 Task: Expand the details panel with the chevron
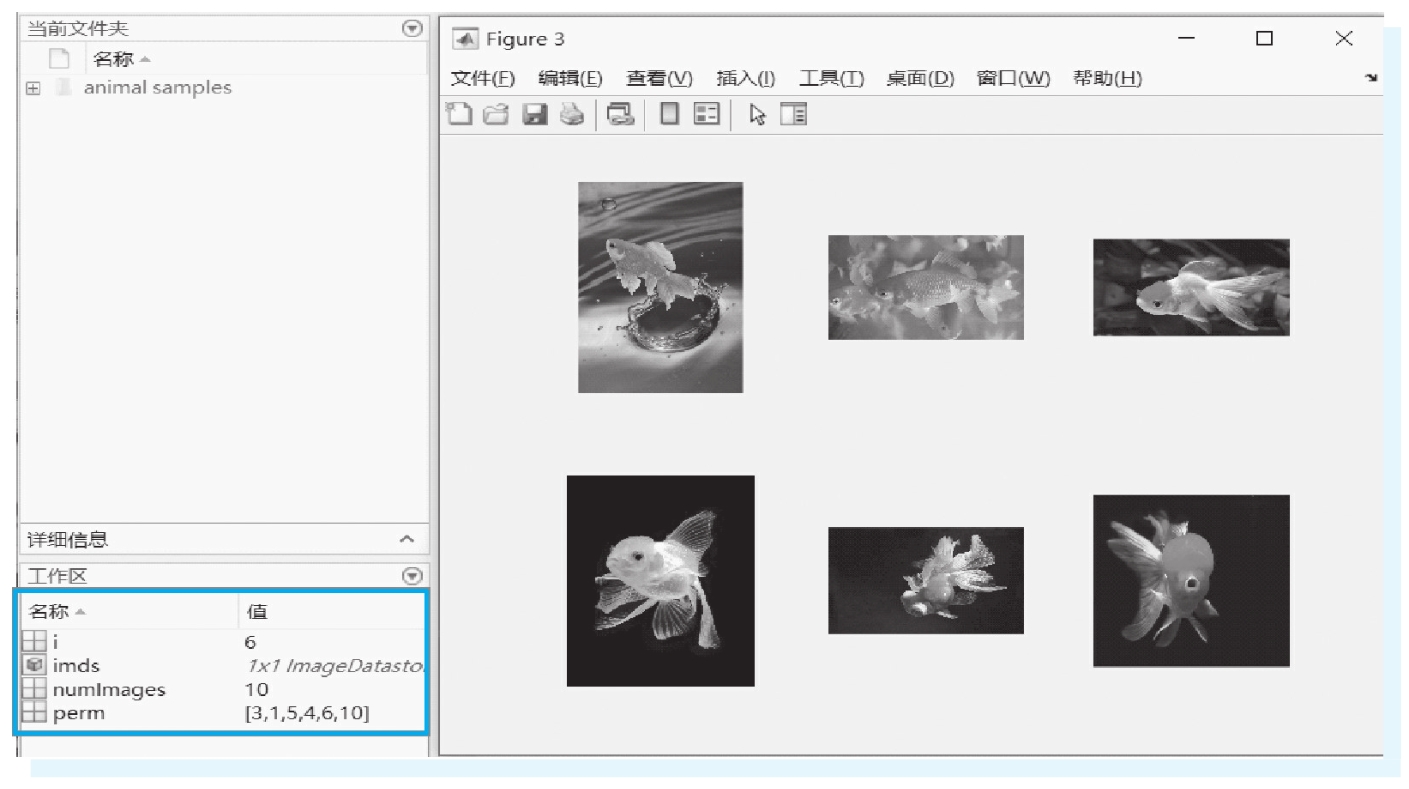[406, 539]
